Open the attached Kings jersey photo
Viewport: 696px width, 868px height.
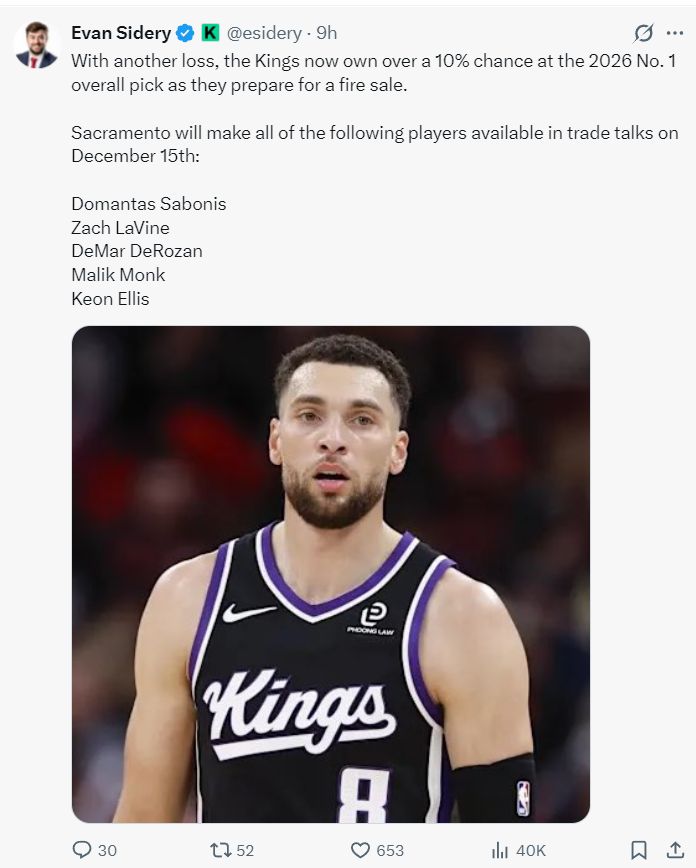330,574
